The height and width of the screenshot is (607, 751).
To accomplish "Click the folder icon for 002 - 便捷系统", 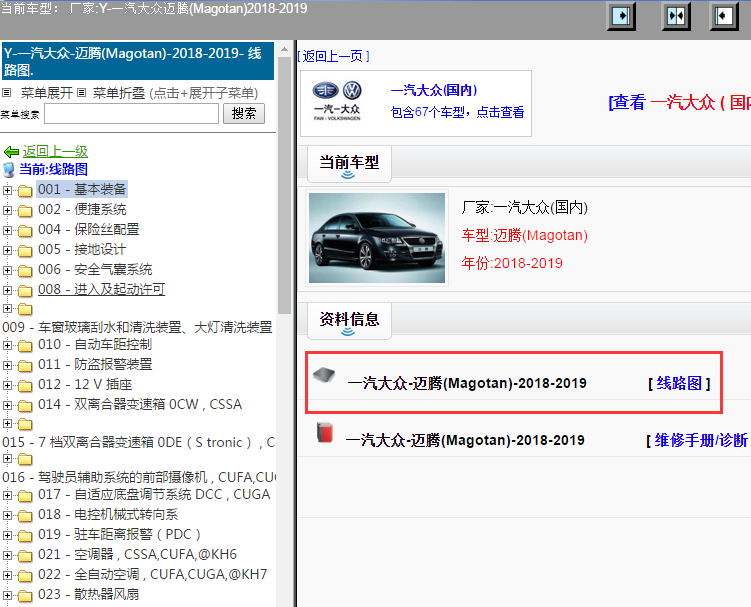I will click(x=25, y=211).
